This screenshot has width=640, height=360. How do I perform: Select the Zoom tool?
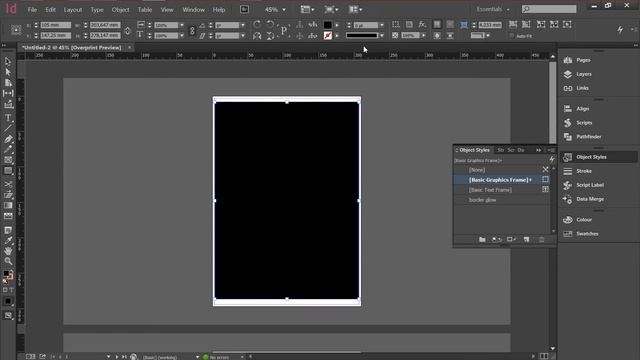(8, 261)
